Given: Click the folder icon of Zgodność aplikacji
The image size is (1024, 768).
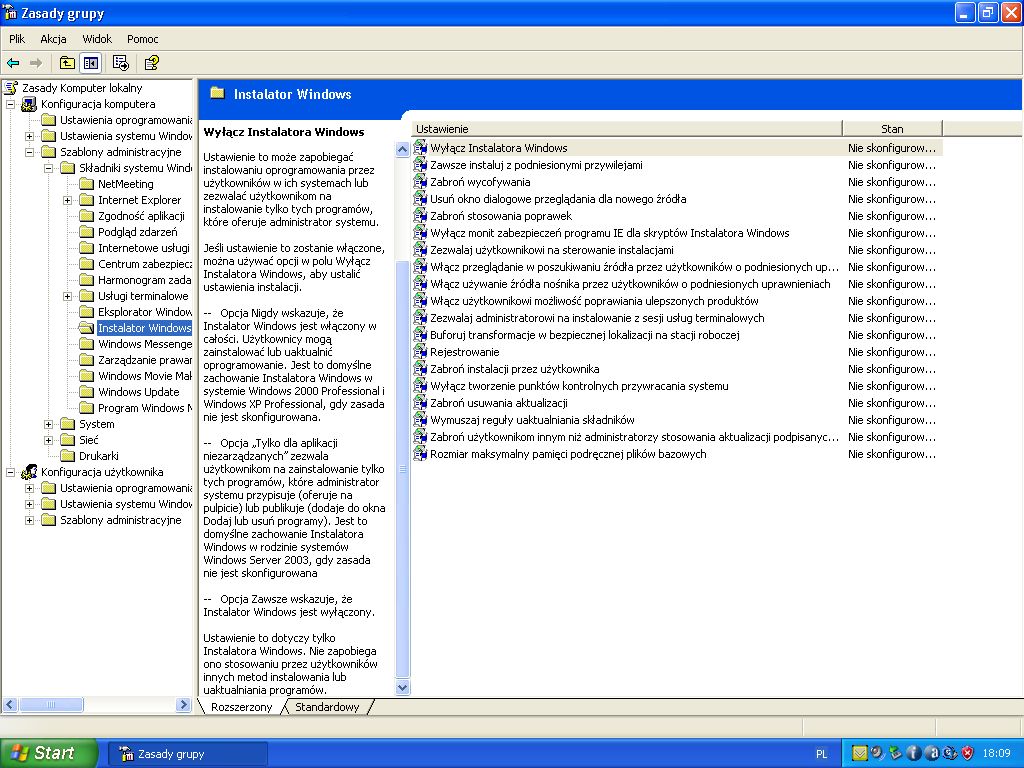Looking at the screenshot, I should (x=86, y=216).
